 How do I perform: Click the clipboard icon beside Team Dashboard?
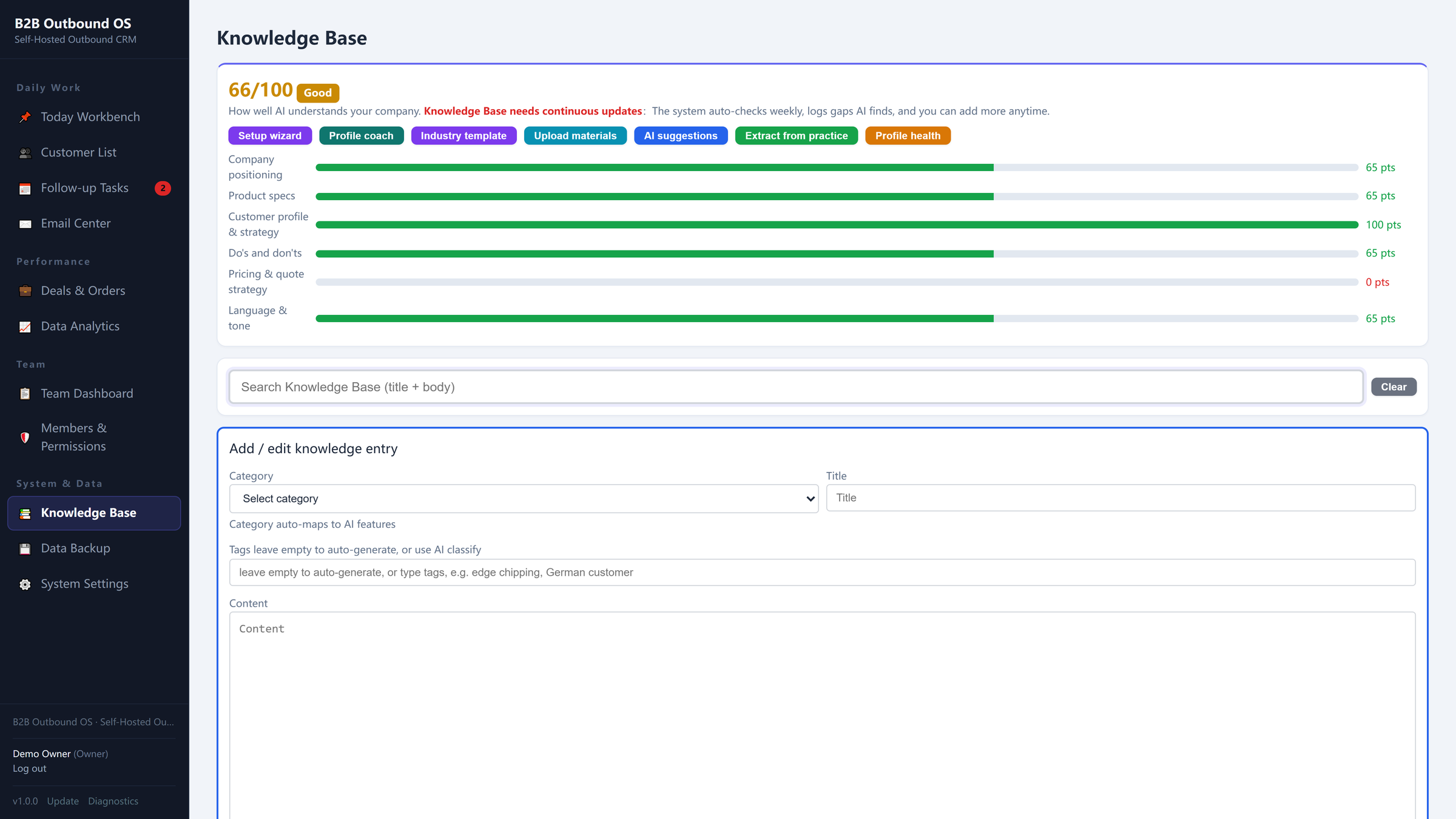click(x=25, y=394)
